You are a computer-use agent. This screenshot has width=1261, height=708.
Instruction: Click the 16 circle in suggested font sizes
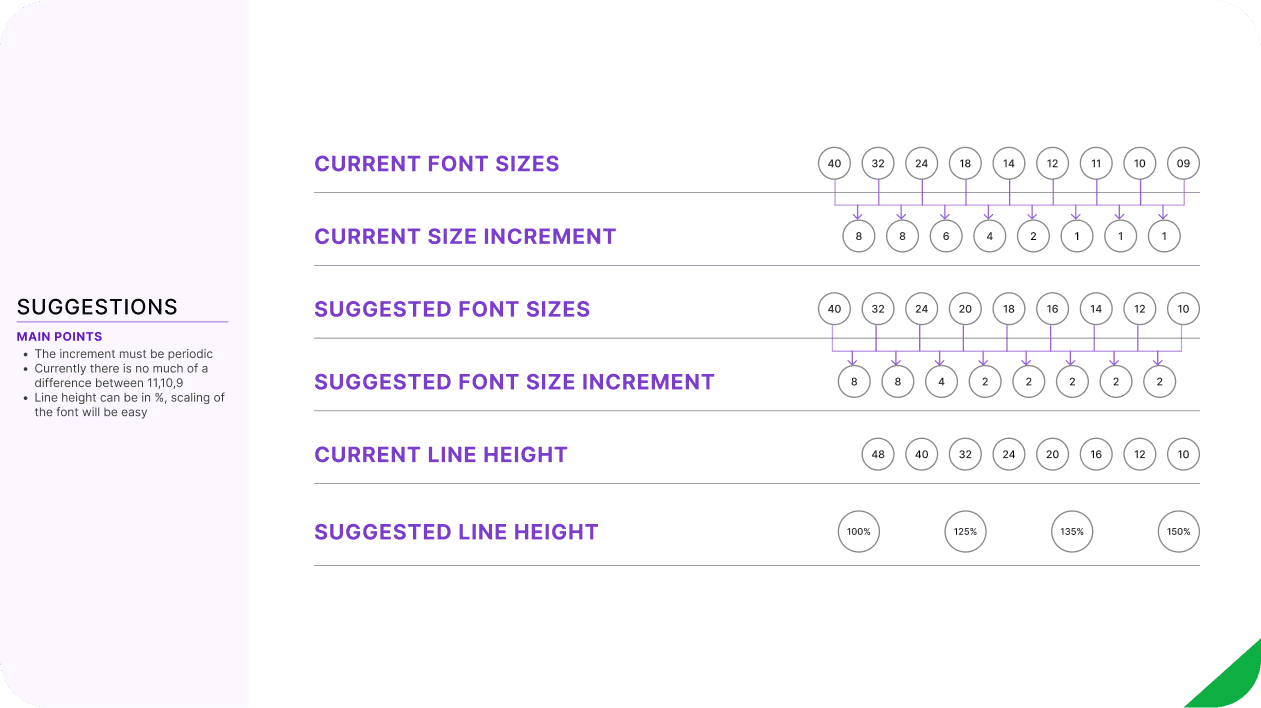(1052, 309)
